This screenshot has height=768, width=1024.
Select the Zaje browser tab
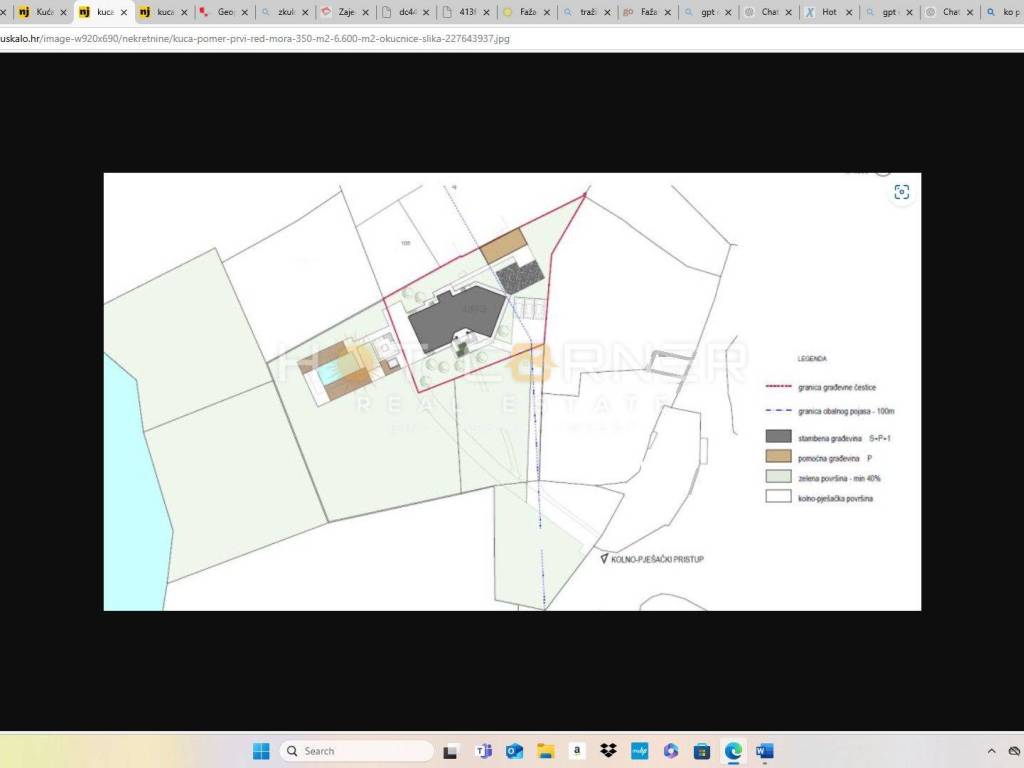[x=345, y=13]
